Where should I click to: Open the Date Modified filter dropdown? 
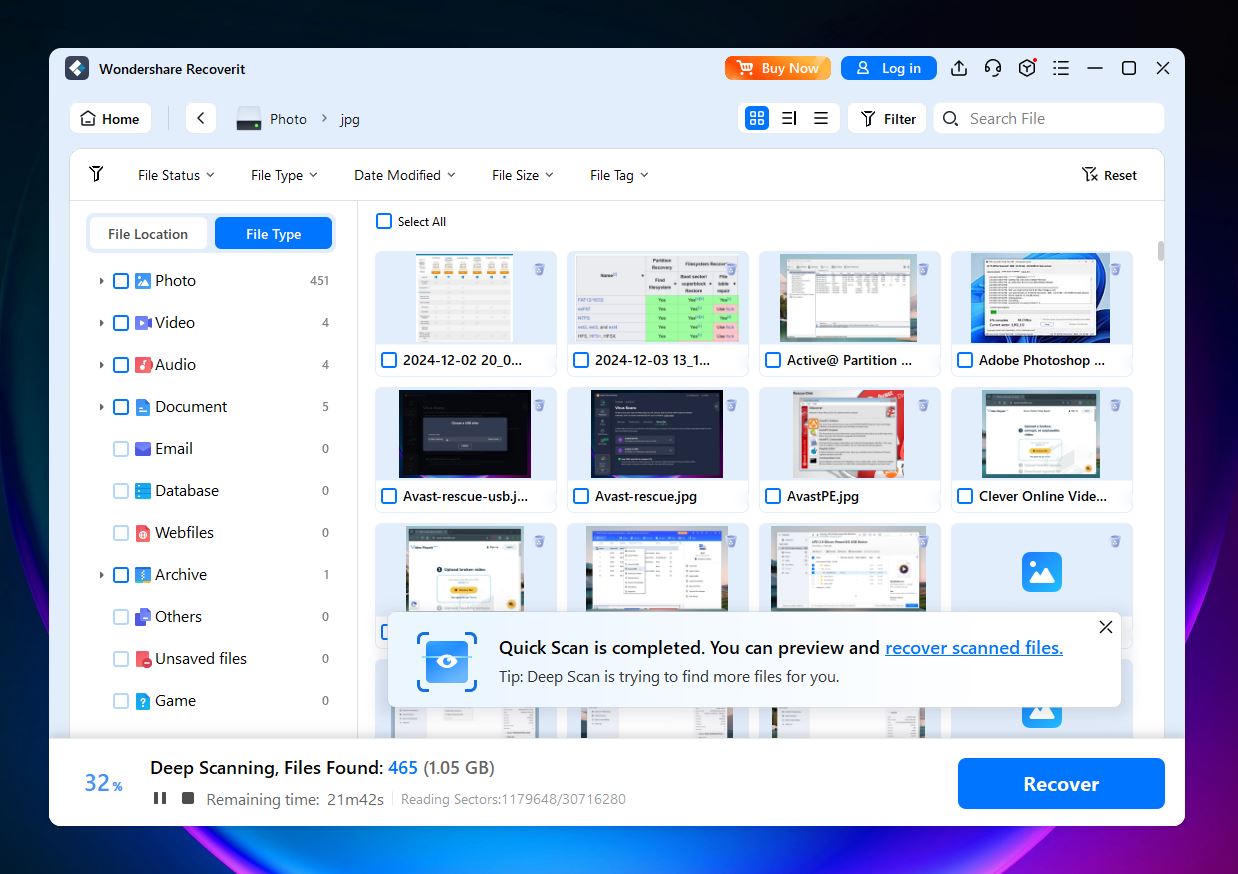click(405, 175)
